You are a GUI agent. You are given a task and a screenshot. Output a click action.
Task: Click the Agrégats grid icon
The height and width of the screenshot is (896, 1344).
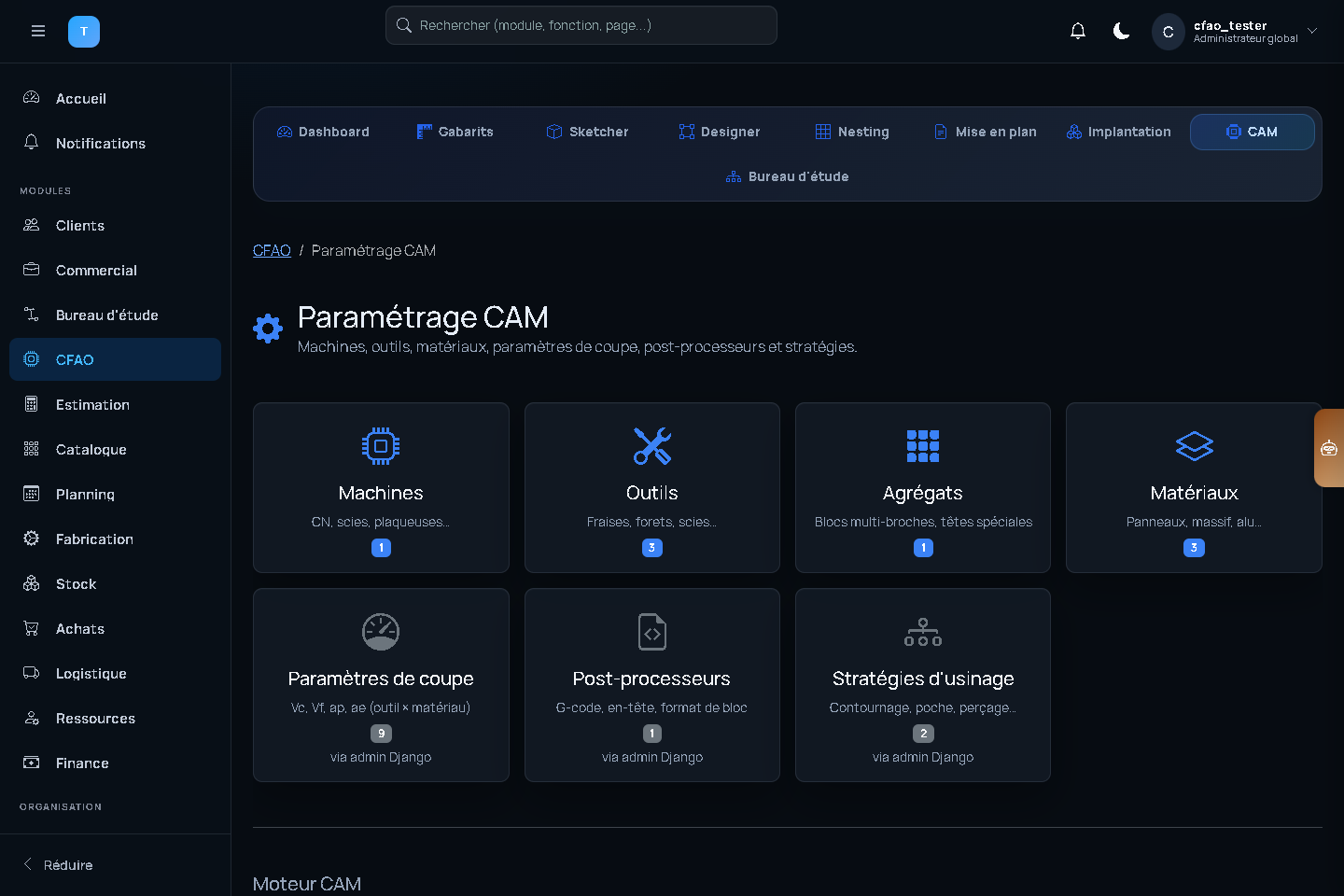coord(923,446)
